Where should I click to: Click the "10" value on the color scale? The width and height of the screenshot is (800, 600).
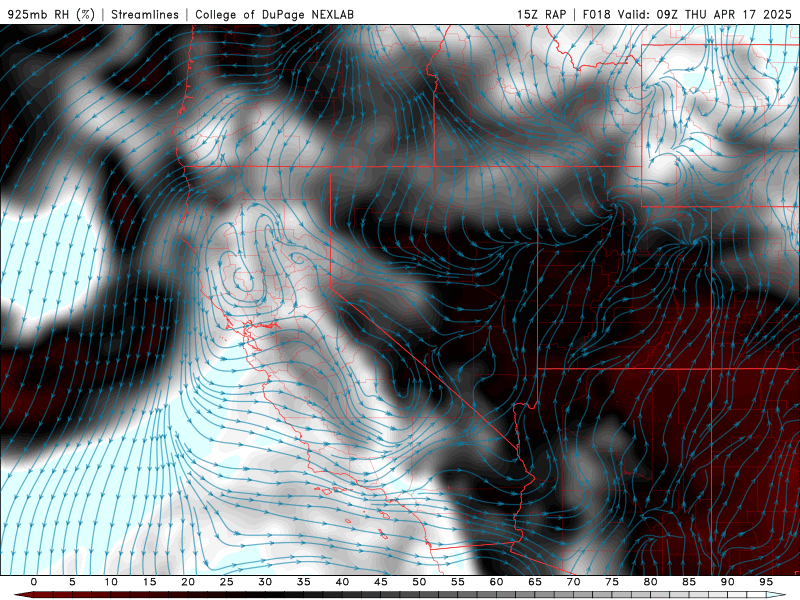[111, 582]
